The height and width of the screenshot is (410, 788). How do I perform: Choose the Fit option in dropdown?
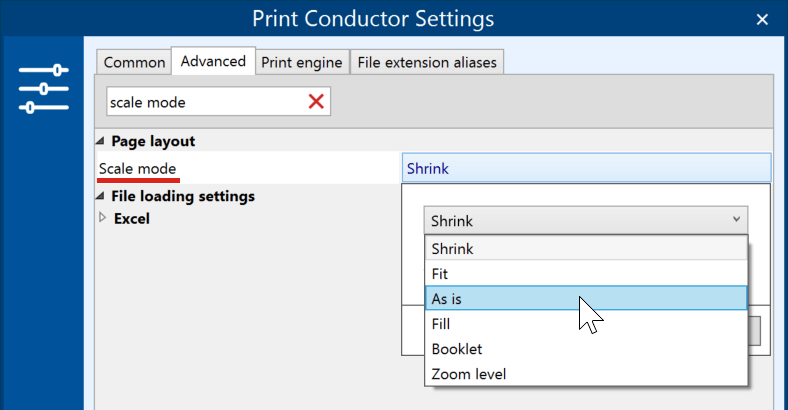click(x=586, y=274)
